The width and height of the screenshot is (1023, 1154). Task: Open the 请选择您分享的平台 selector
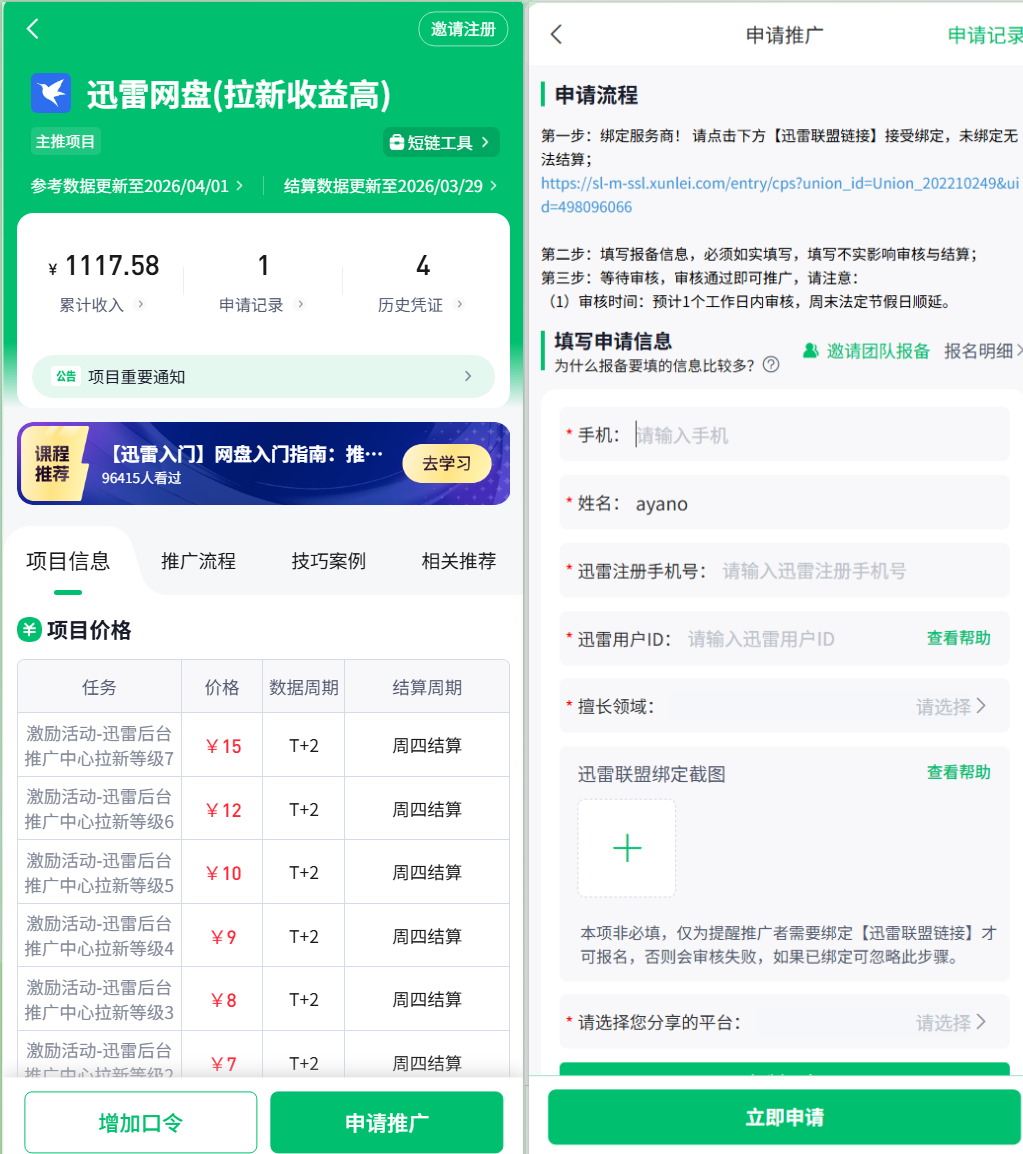(x=784, y=1022)
